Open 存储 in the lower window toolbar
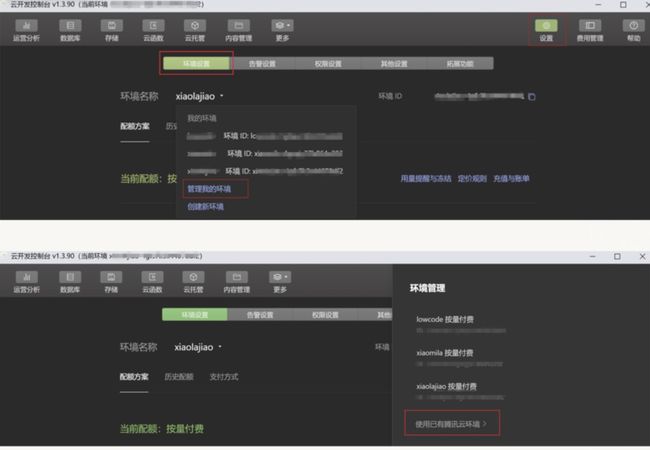Viewport: 650px width, 450px height. (111, 282)
